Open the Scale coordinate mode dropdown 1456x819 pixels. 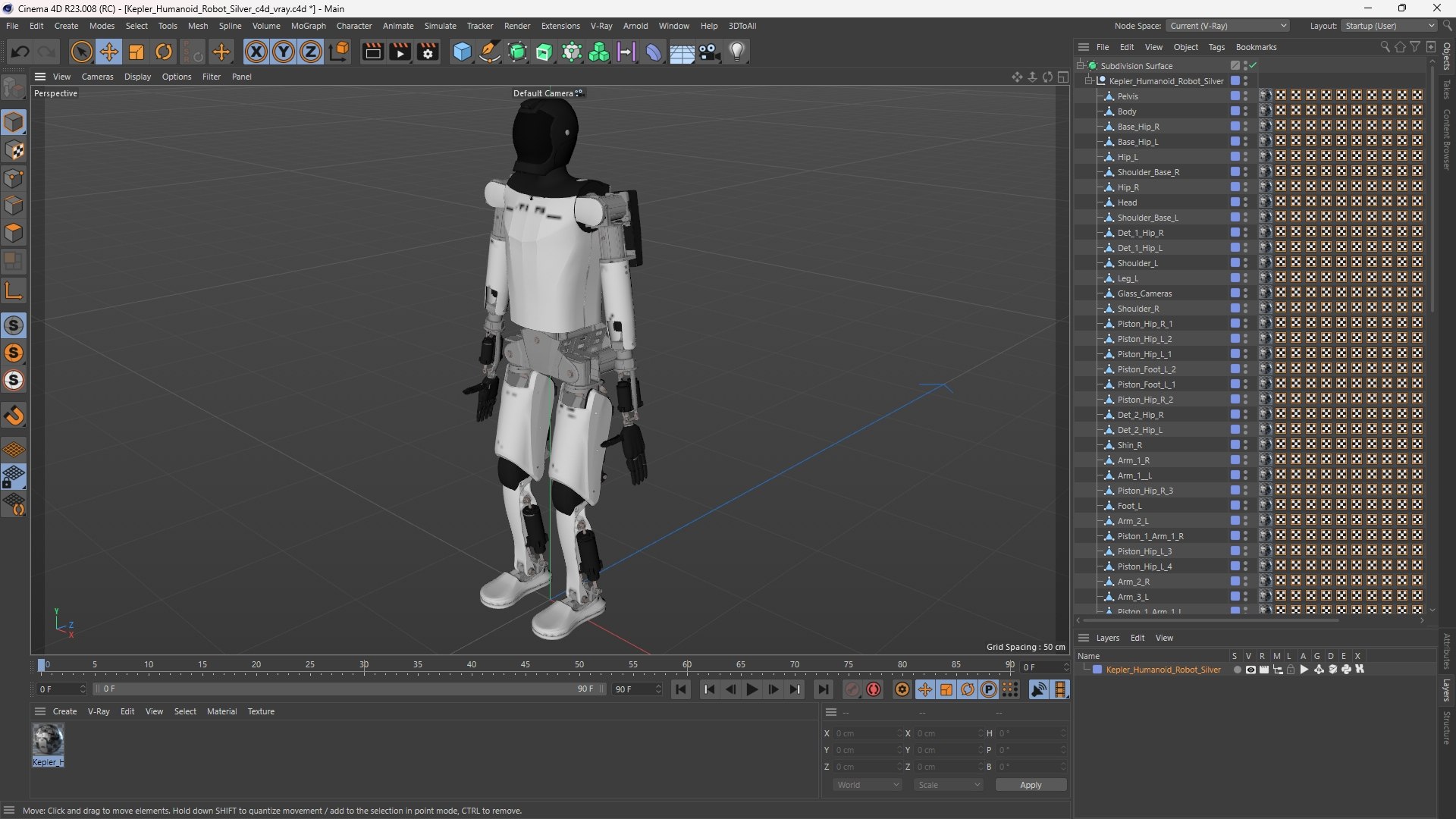tap(948, 785)
